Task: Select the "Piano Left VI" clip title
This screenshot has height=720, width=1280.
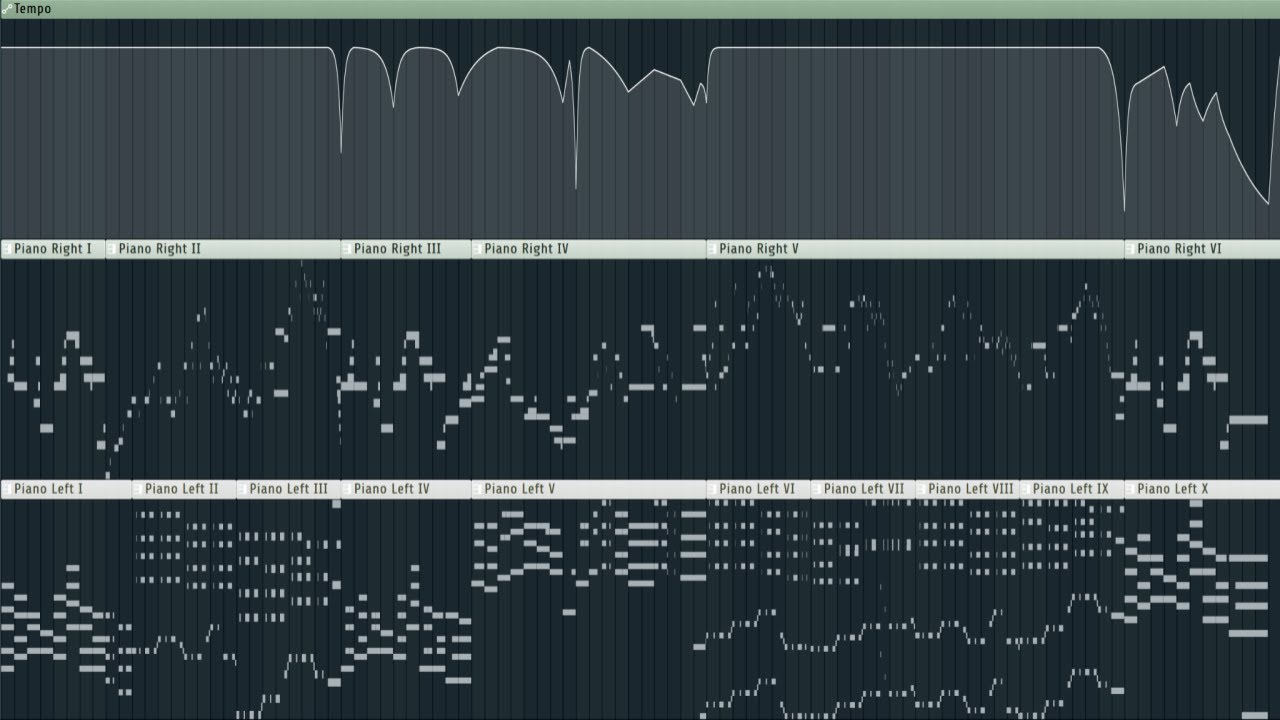Action: [x=757, y=490]
